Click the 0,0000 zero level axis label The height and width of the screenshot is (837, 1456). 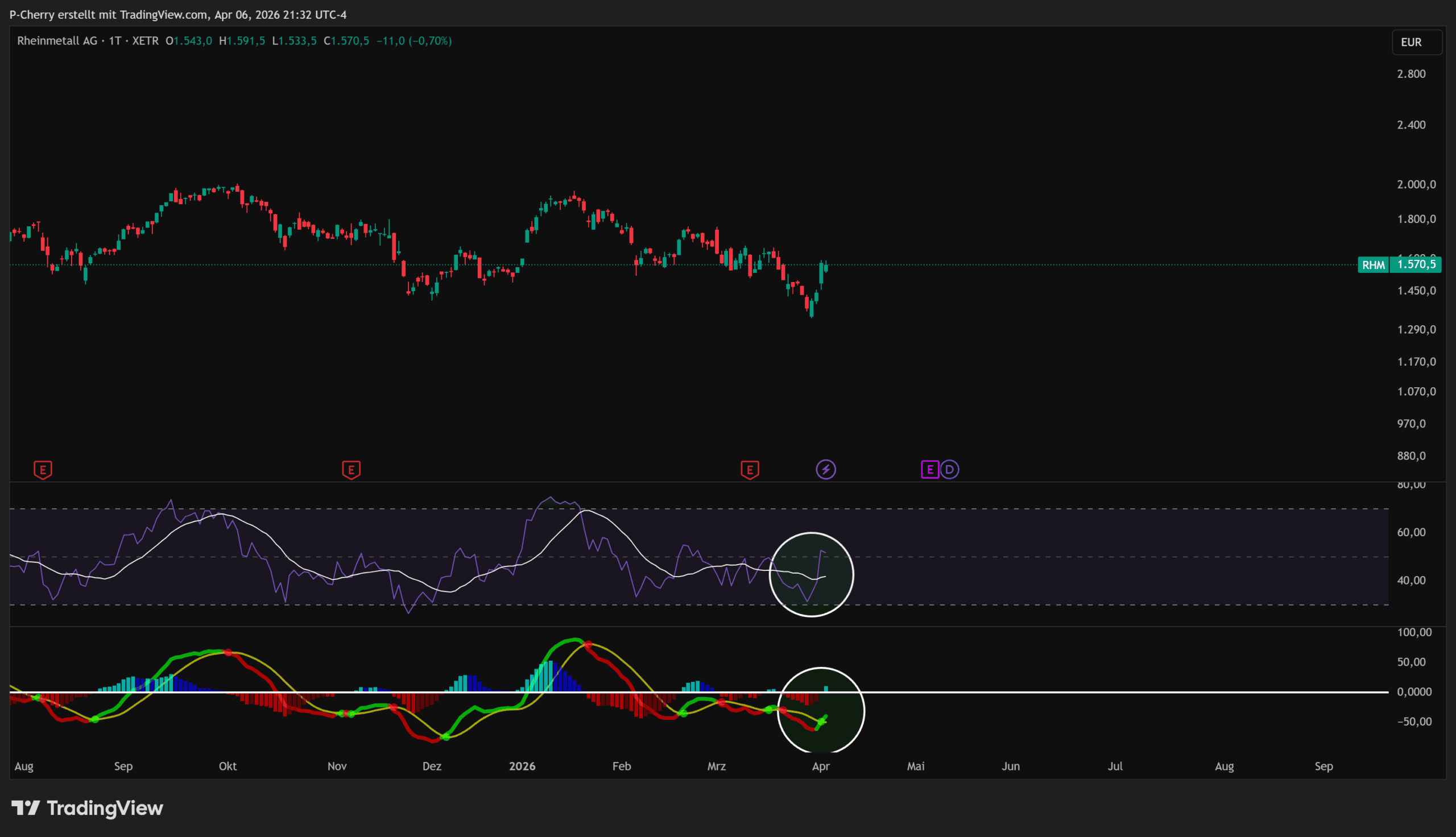pyautogui.click(x=1414, y=691)
